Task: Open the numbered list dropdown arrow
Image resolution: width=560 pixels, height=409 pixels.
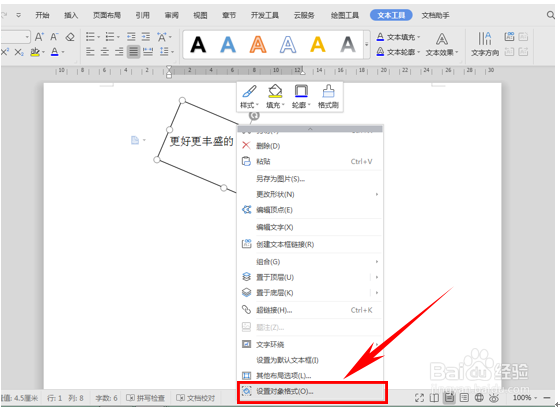Action: pyautogui.click(x=118, y=37)
